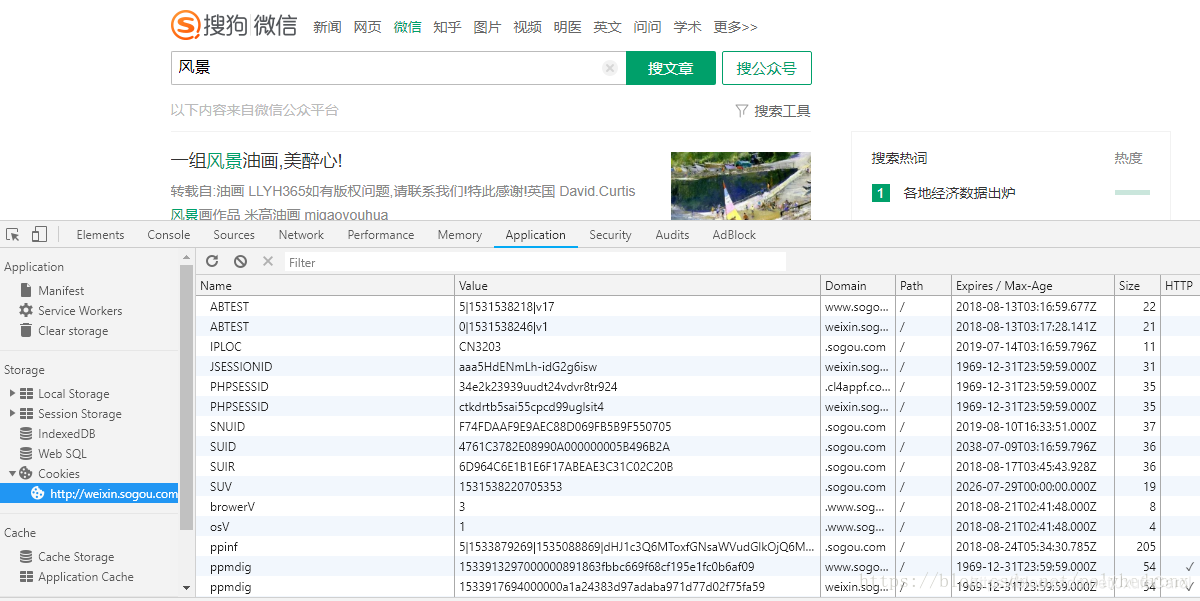Screen dimensions: 1200x601
Task: Select the browerV cookie row
Action: pyautogui.click(x=698, y=507)
